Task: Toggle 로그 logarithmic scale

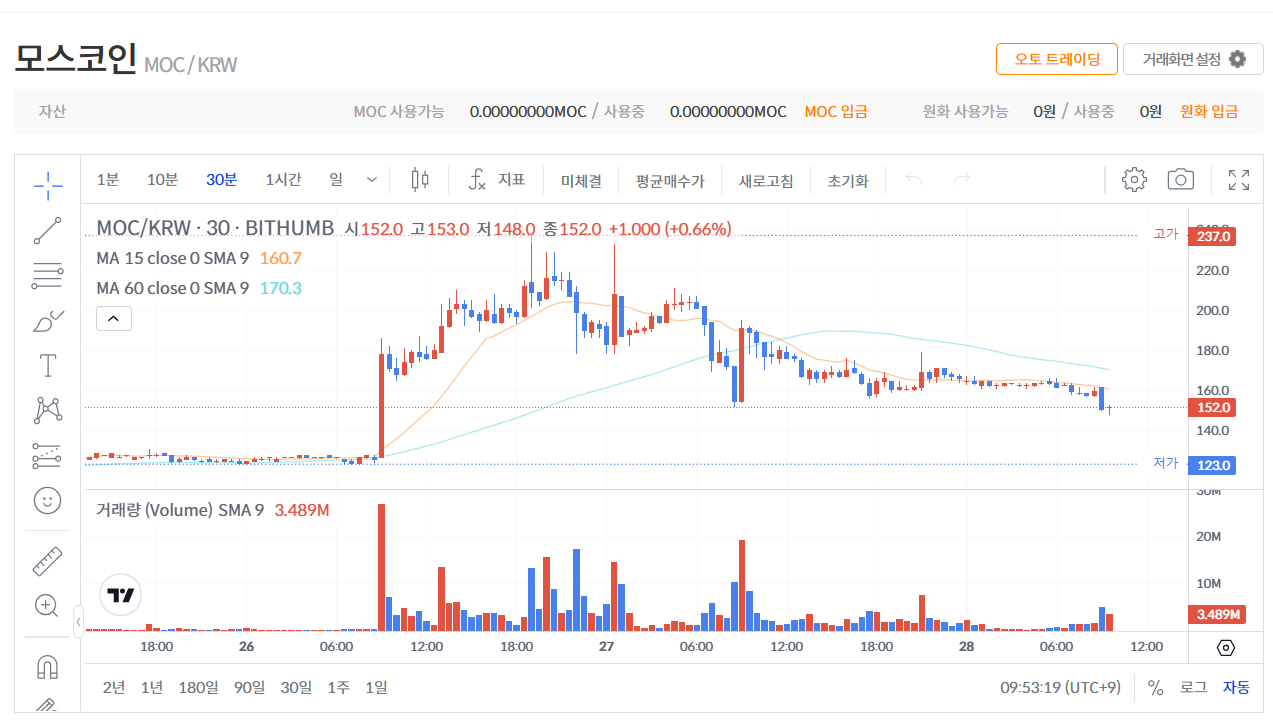Action: [1194, 688]
